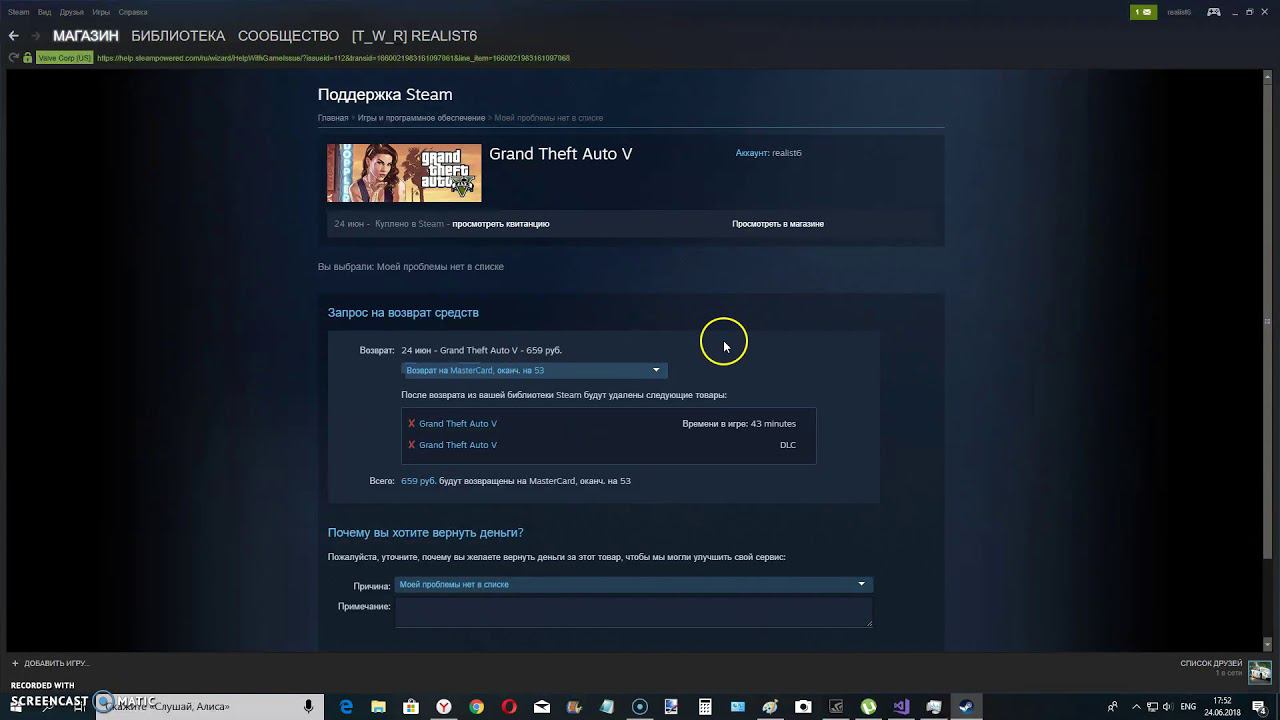The width and height of the screenshot is (1280, 720).
Task: Open the Вид menu
Action: [44, 12]
